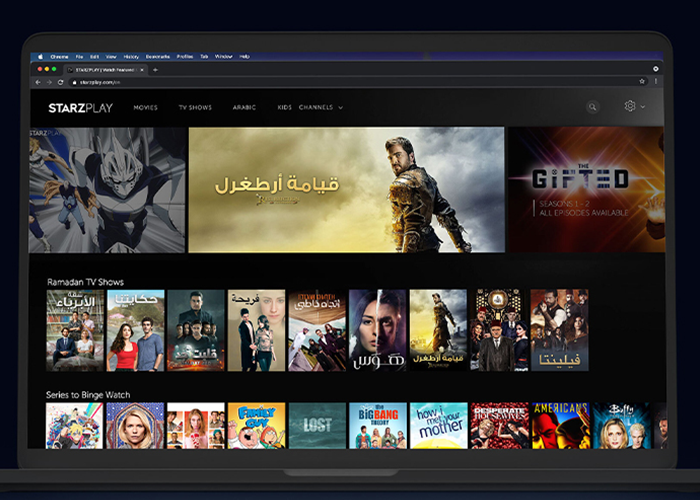Select the Family Guy thumbnail
The height and width of the screenshot is (500, 700).
point(256,425)
